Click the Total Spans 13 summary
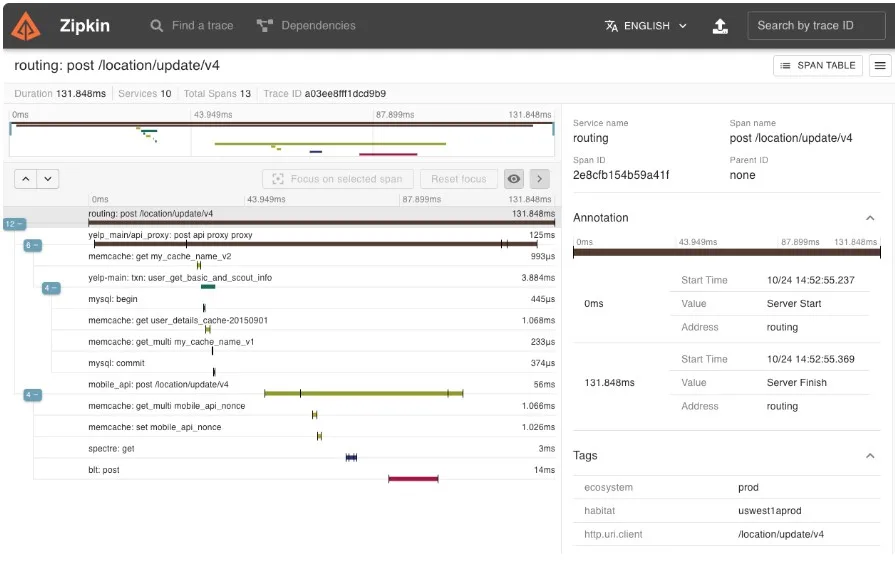 [217, 94]
